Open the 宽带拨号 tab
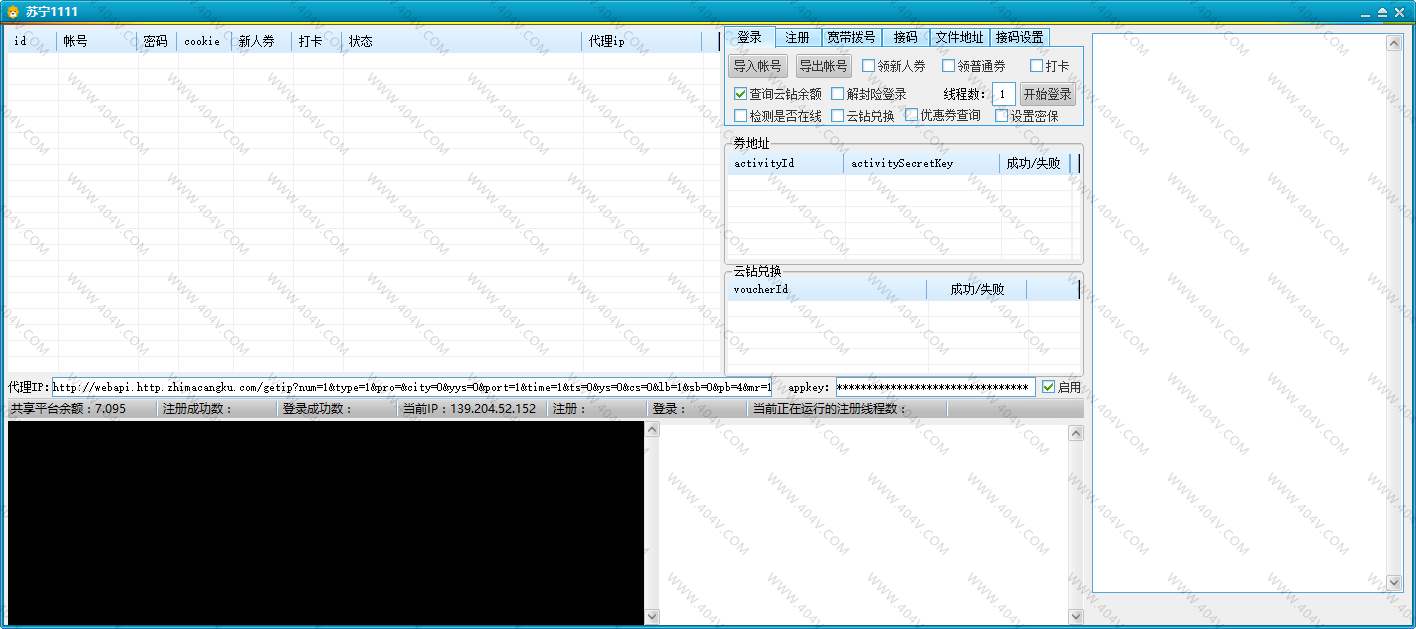The image size is (1416, 629). (851, 37)
